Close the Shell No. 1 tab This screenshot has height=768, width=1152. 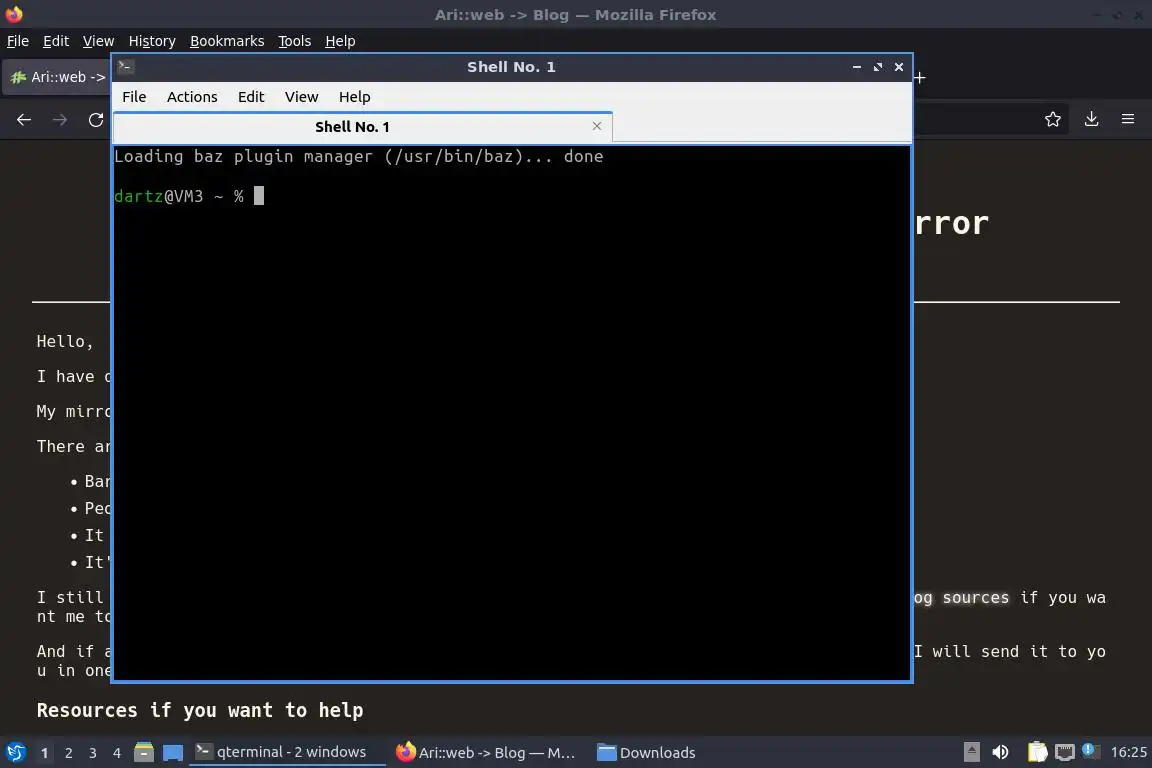[597, 126]
